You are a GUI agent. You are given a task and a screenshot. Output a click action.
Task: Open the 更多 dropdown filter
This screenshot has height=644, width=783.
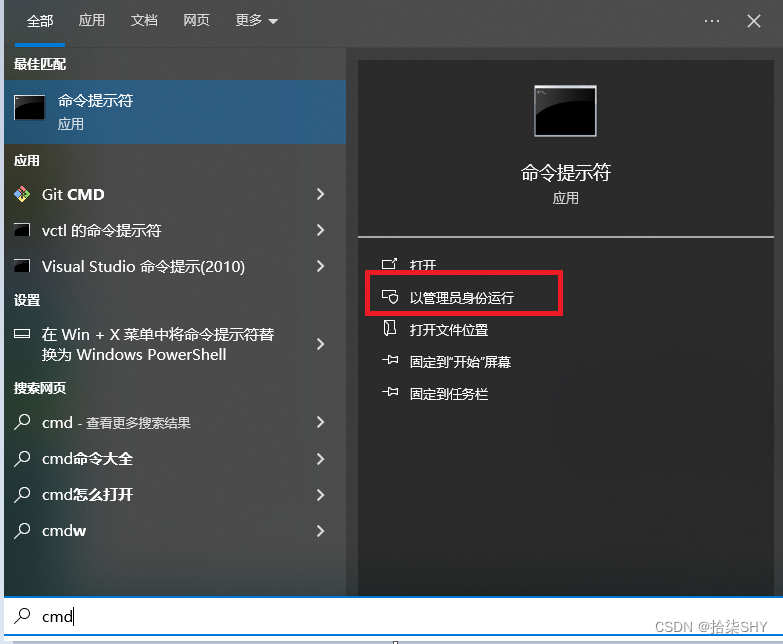[x=257, y=21]
